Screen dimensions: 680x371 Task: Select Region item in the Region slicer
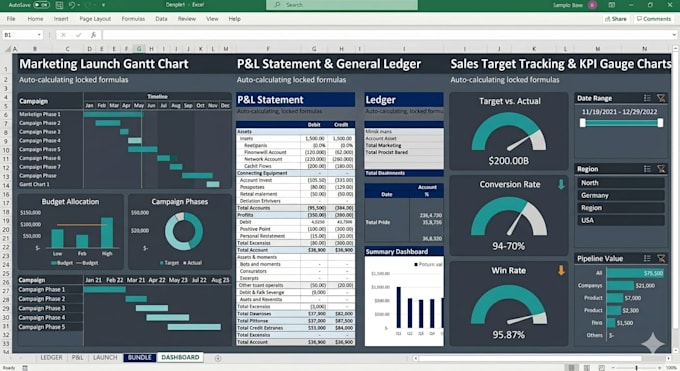click(620, 208)
